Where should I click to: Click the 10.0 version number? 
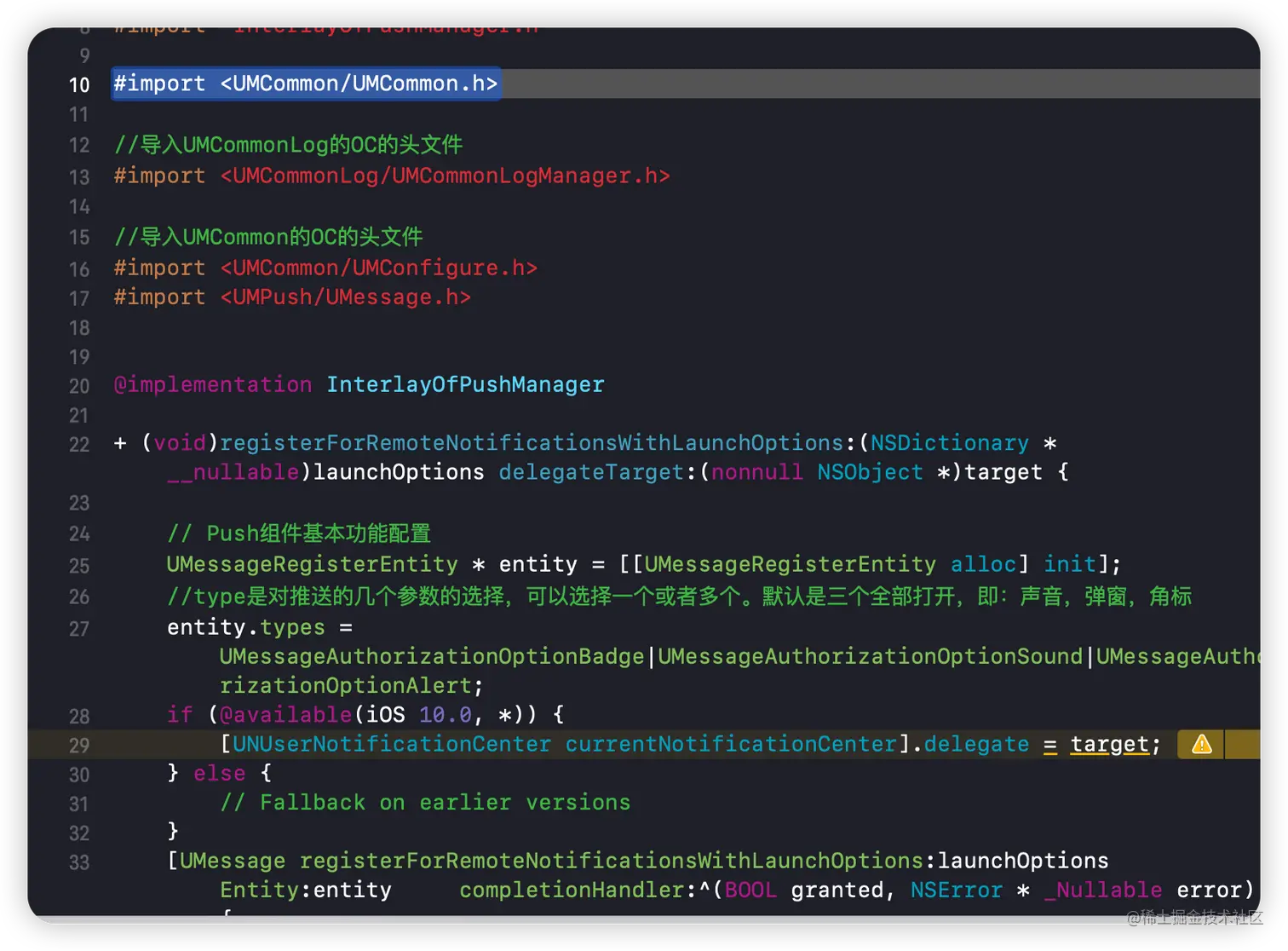pyautogui.click(x=445, y=714)
